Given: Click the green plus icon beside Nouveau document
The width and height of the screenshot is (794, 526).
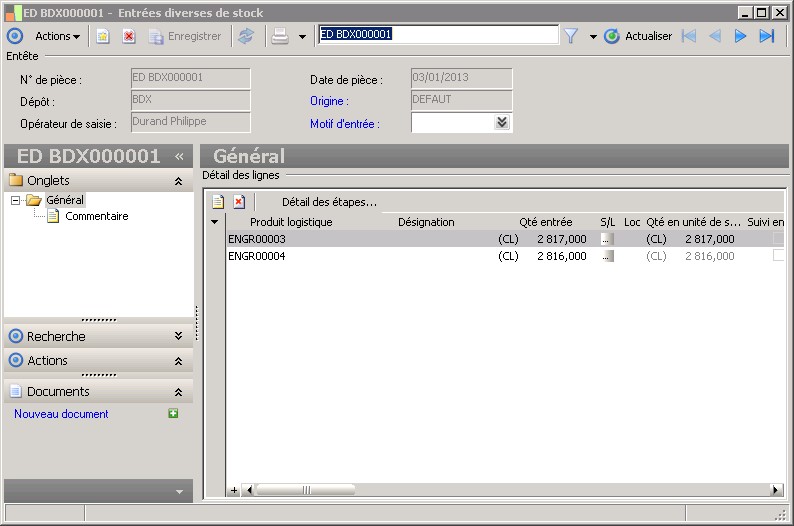Looking at the screenshot, I should (x=173, y=414).
